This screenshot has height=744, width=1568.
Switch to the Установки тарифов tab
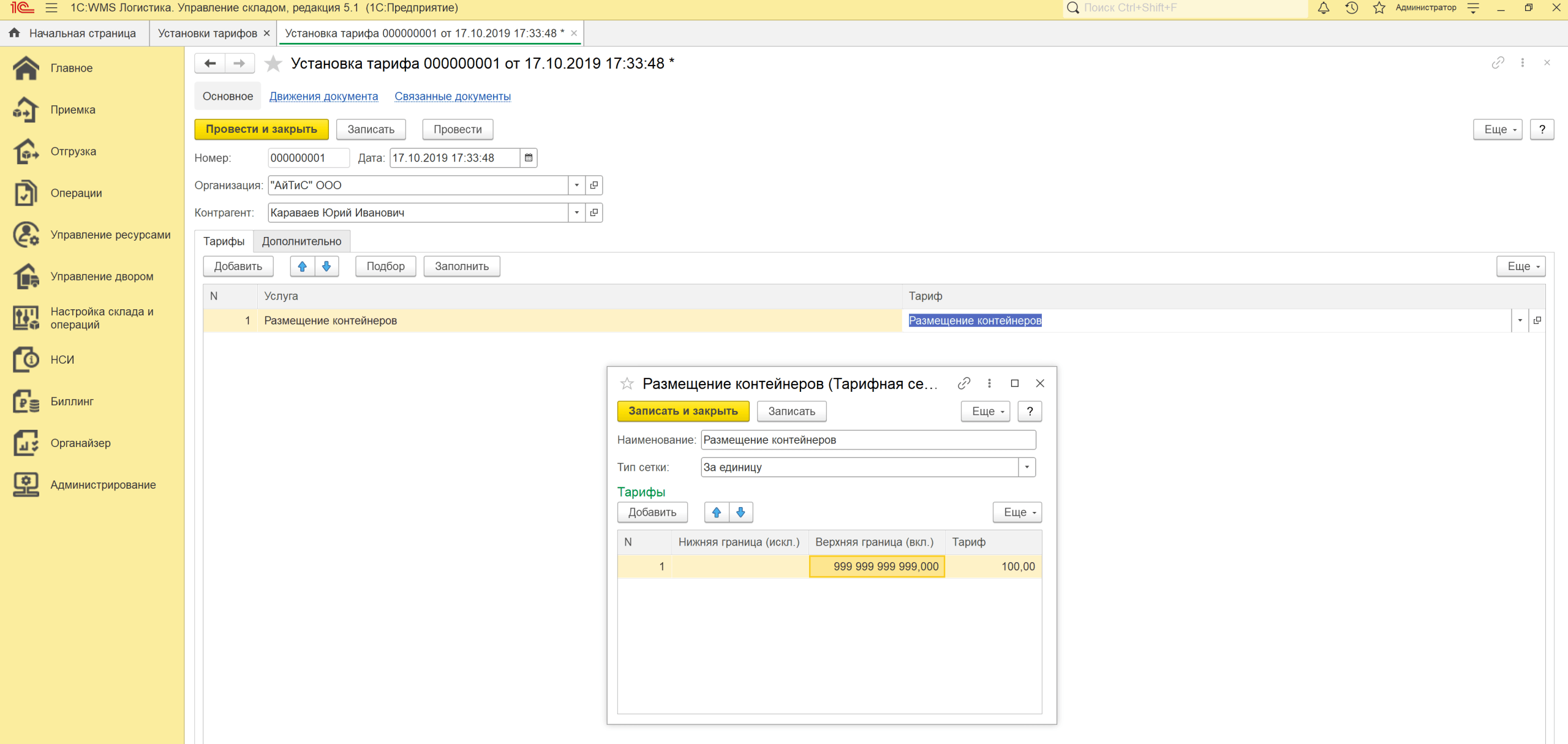(x=207, y=33)
